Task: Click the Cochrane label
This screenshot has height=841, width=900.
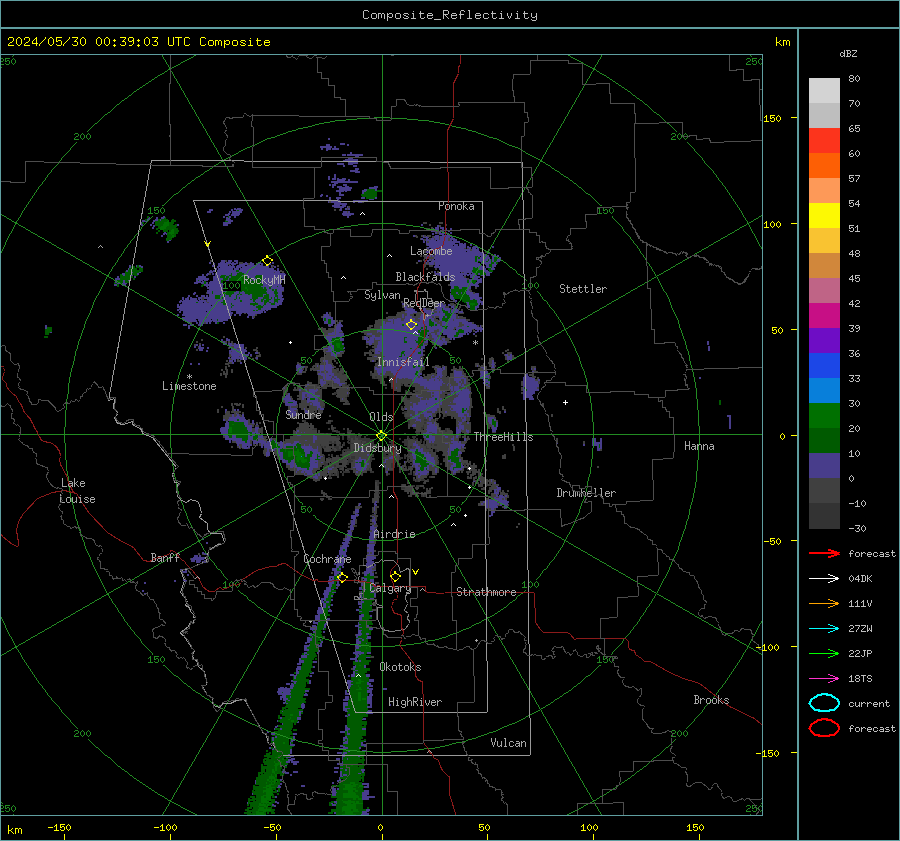Action: 327,559
